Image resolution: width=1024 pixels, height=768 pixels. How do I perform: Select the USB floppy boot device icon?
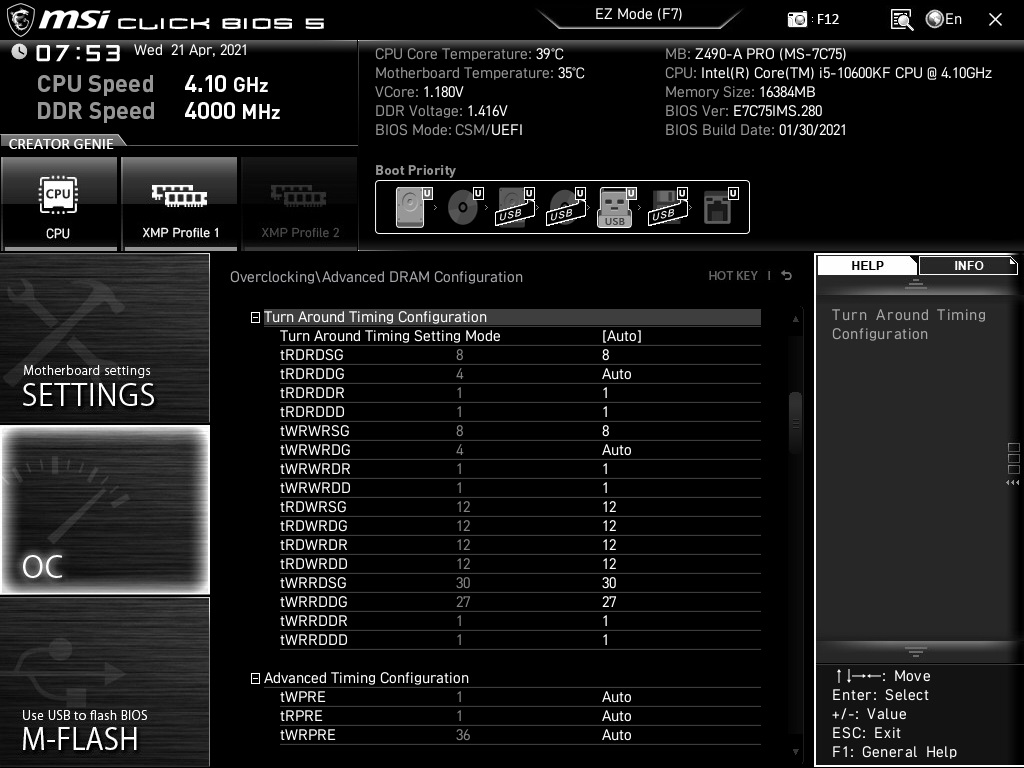pyautogui.click(x=667, y=207)
